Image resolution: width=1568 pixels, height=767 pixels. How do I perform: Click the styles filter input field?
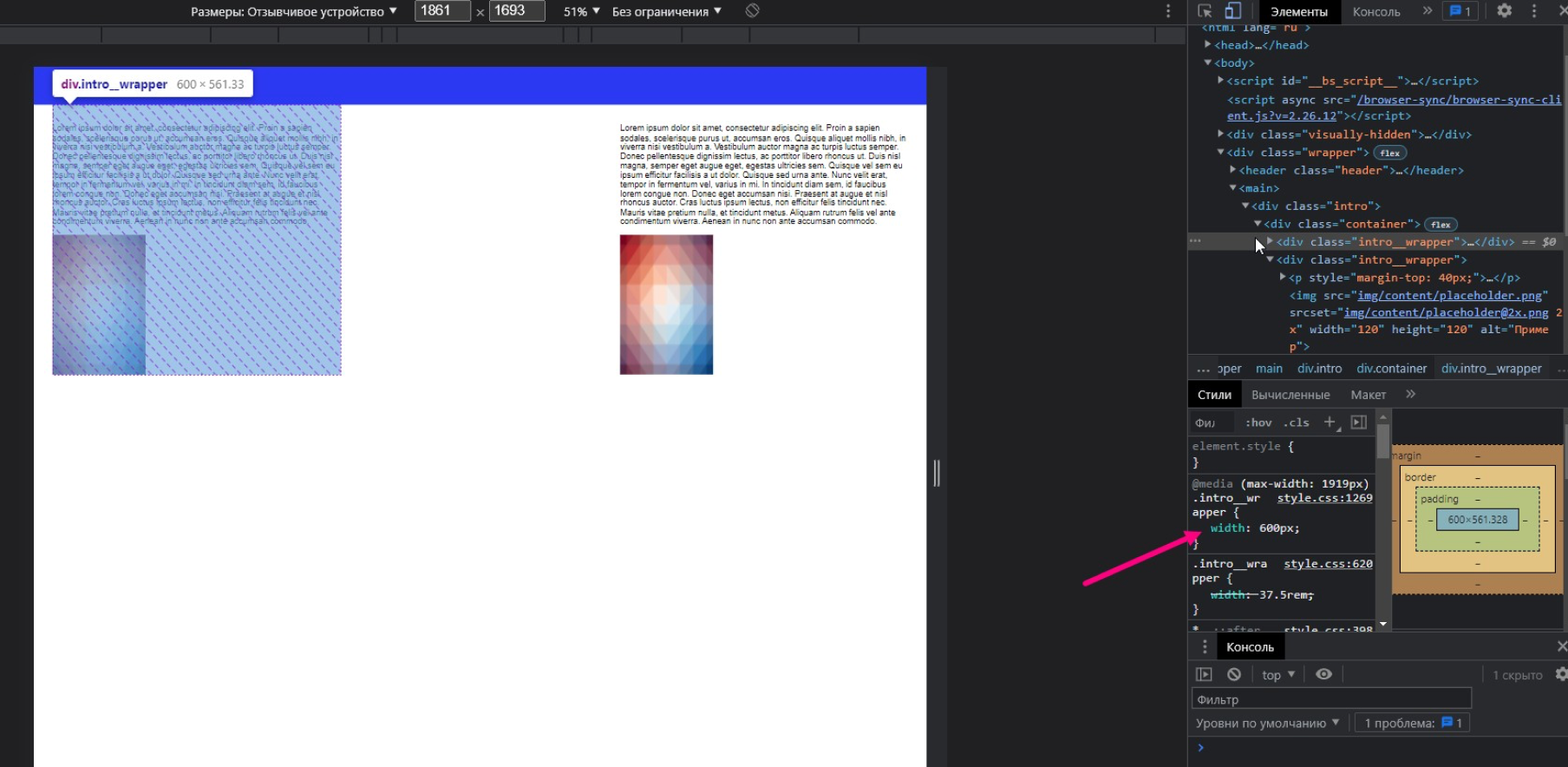tap(1211, 423)
